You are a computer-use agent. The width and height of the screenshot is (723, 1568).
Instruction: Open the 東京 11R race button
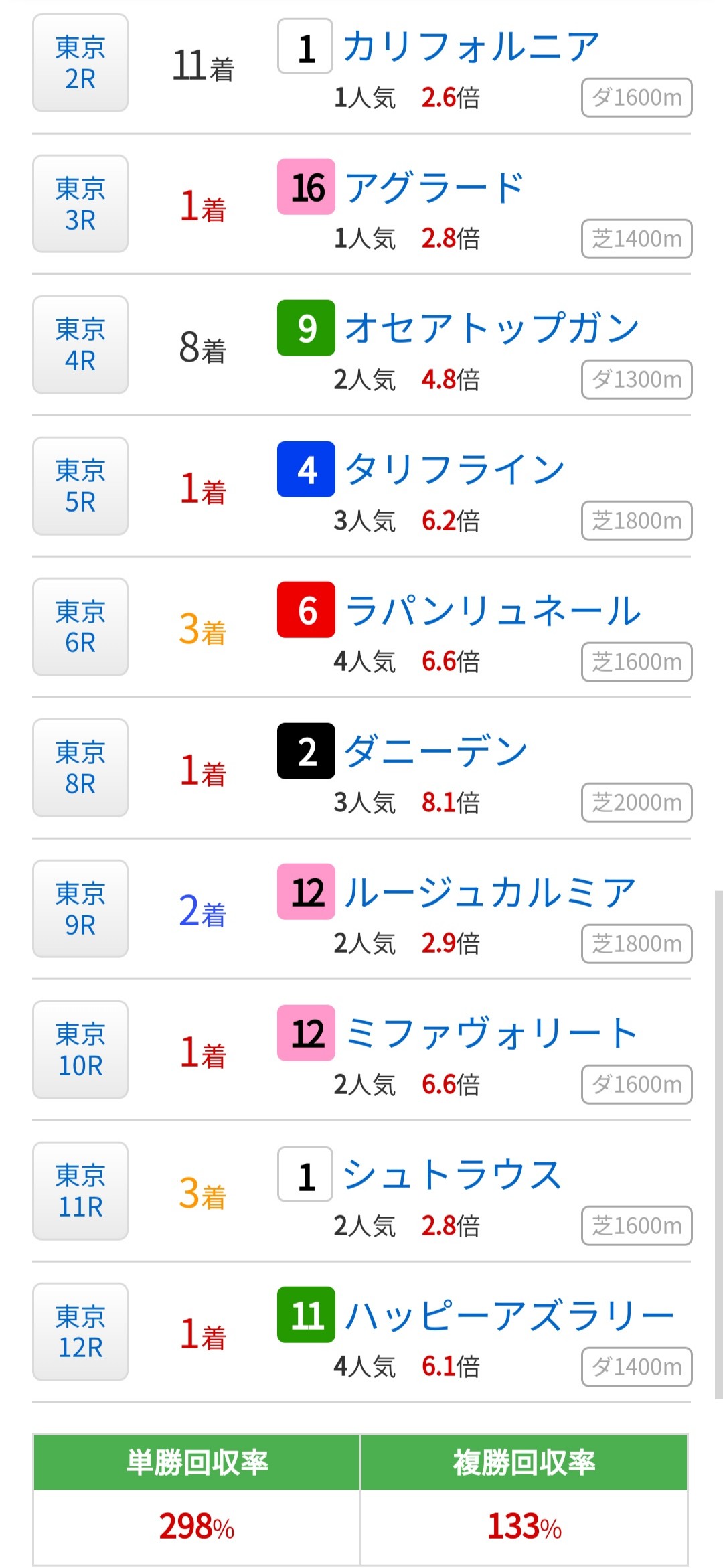point(80,1191)
